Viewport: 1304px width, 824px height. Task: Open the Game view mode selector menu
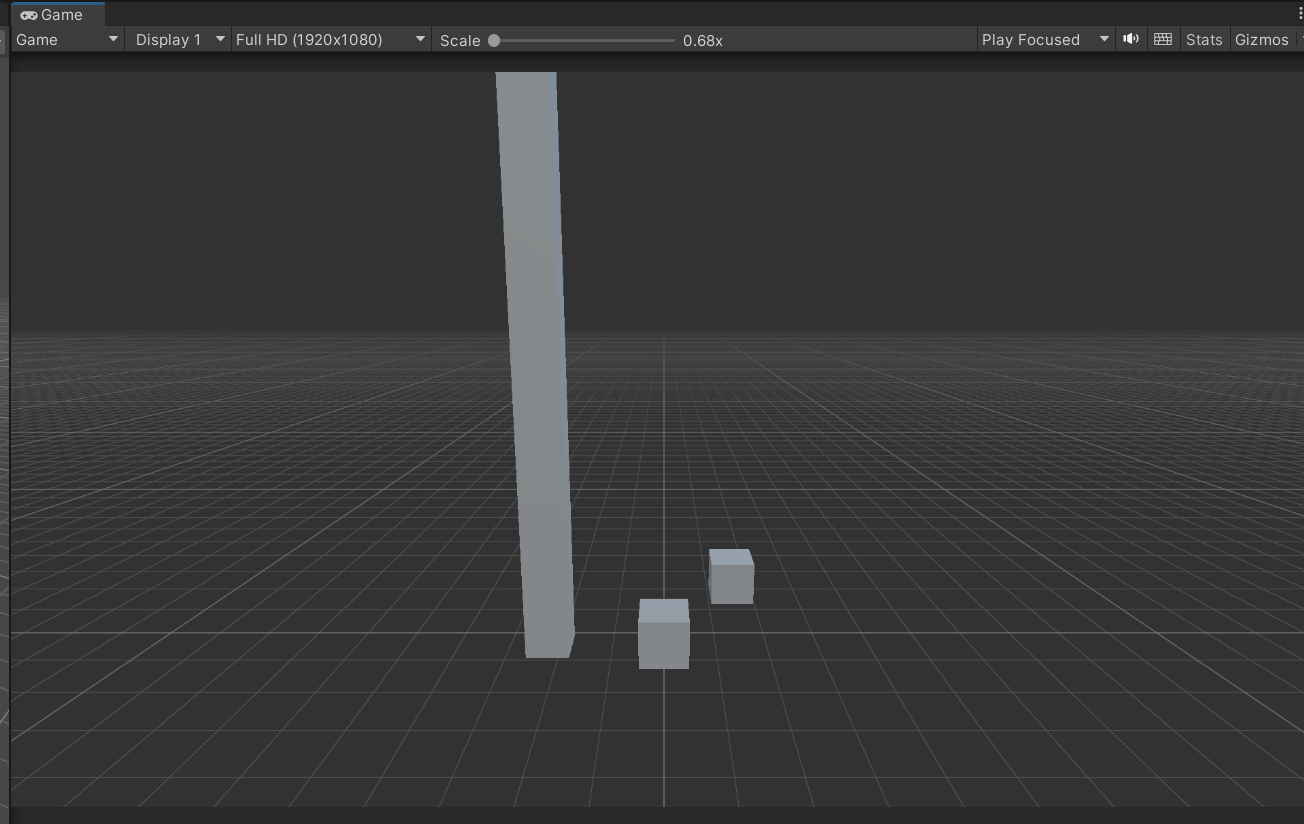[66, 39]
